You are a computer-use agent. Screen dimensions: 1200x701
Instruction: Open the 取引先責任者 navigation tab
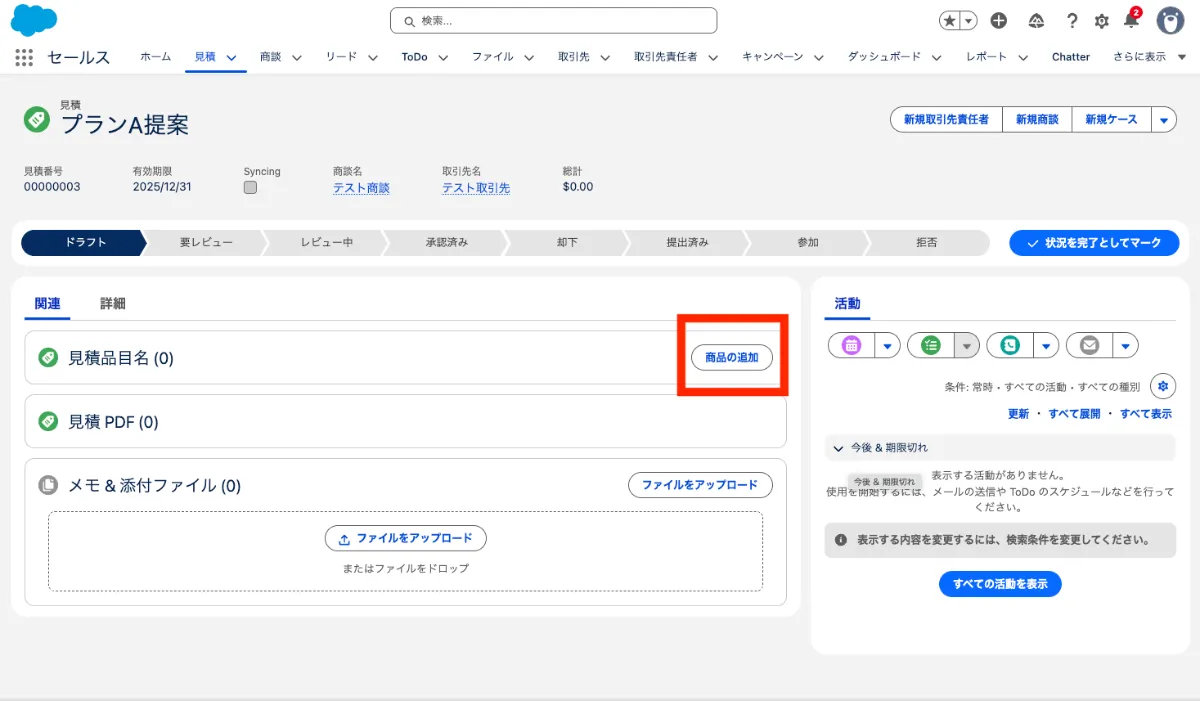click(x=665, y=57)
